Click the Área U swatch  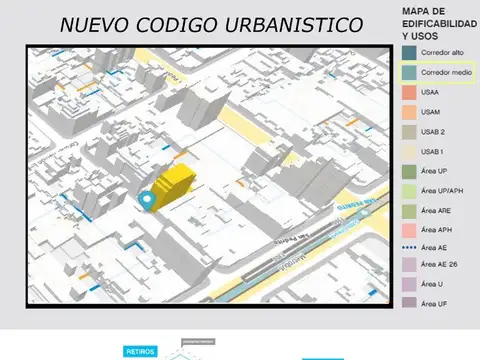409,284
